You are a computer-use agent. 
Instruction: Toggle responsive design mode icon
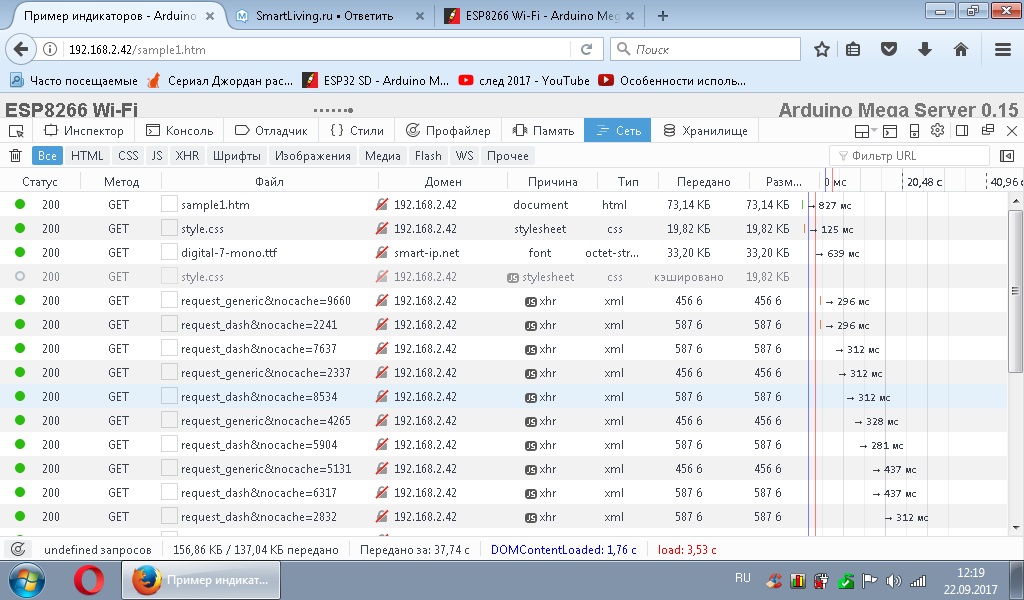[914, 131]
